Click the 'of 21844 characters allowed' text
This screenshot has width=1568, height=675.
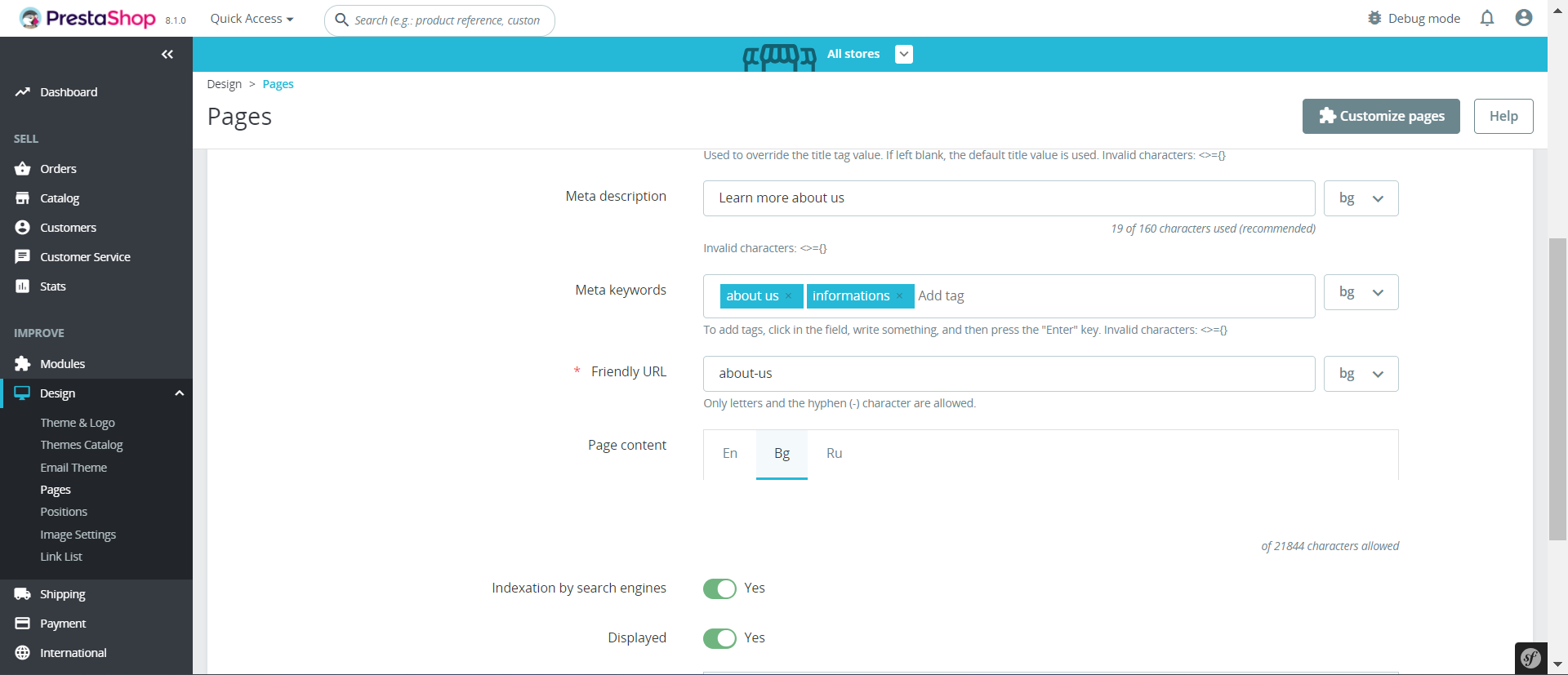pos(1330,546)
